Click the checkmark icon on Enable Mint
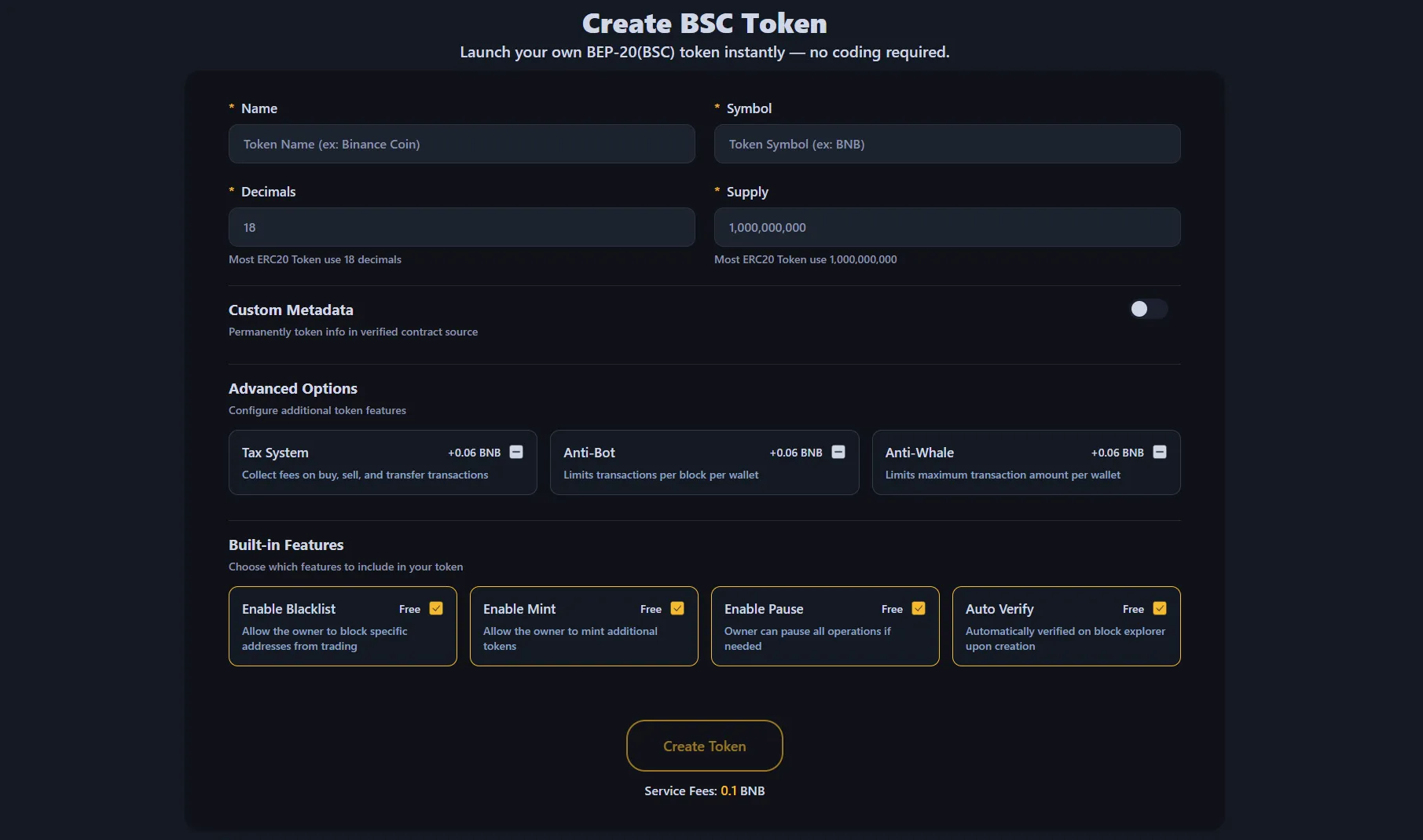Image resolution: width=1423 pixels, height=840 pixels. point(677,607)
